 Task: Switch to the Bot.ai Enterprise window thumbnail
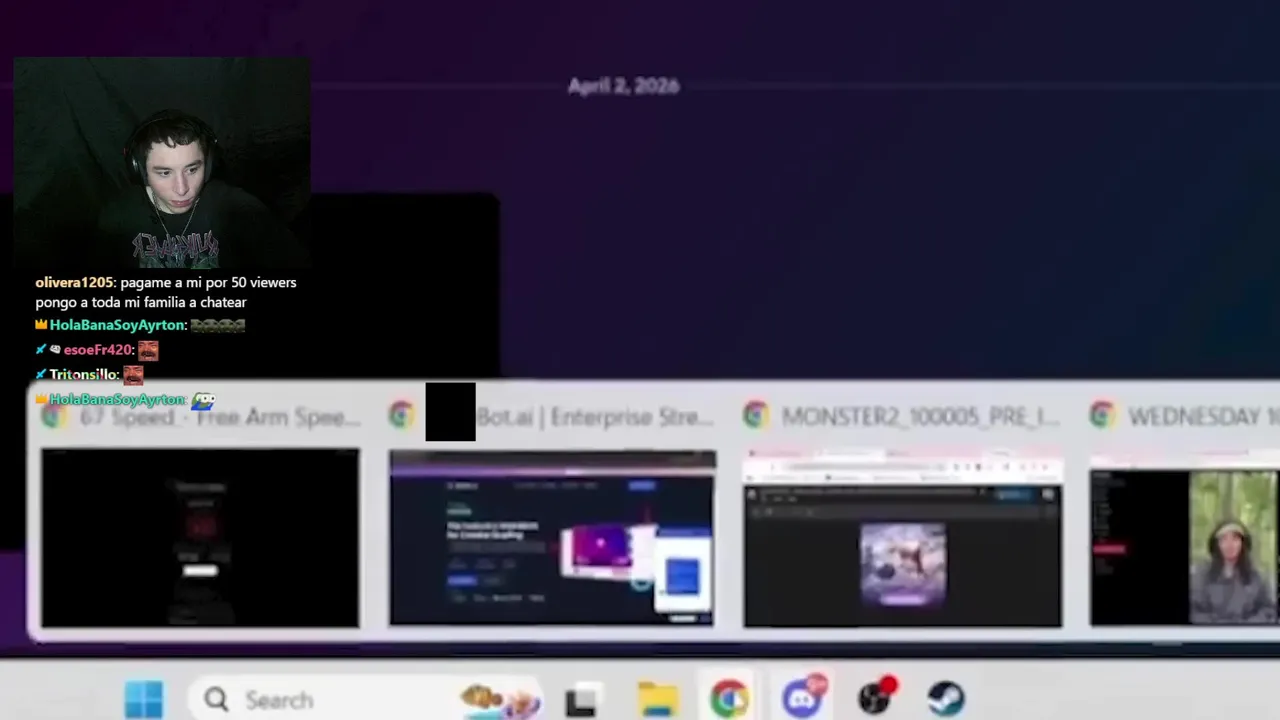552,538
